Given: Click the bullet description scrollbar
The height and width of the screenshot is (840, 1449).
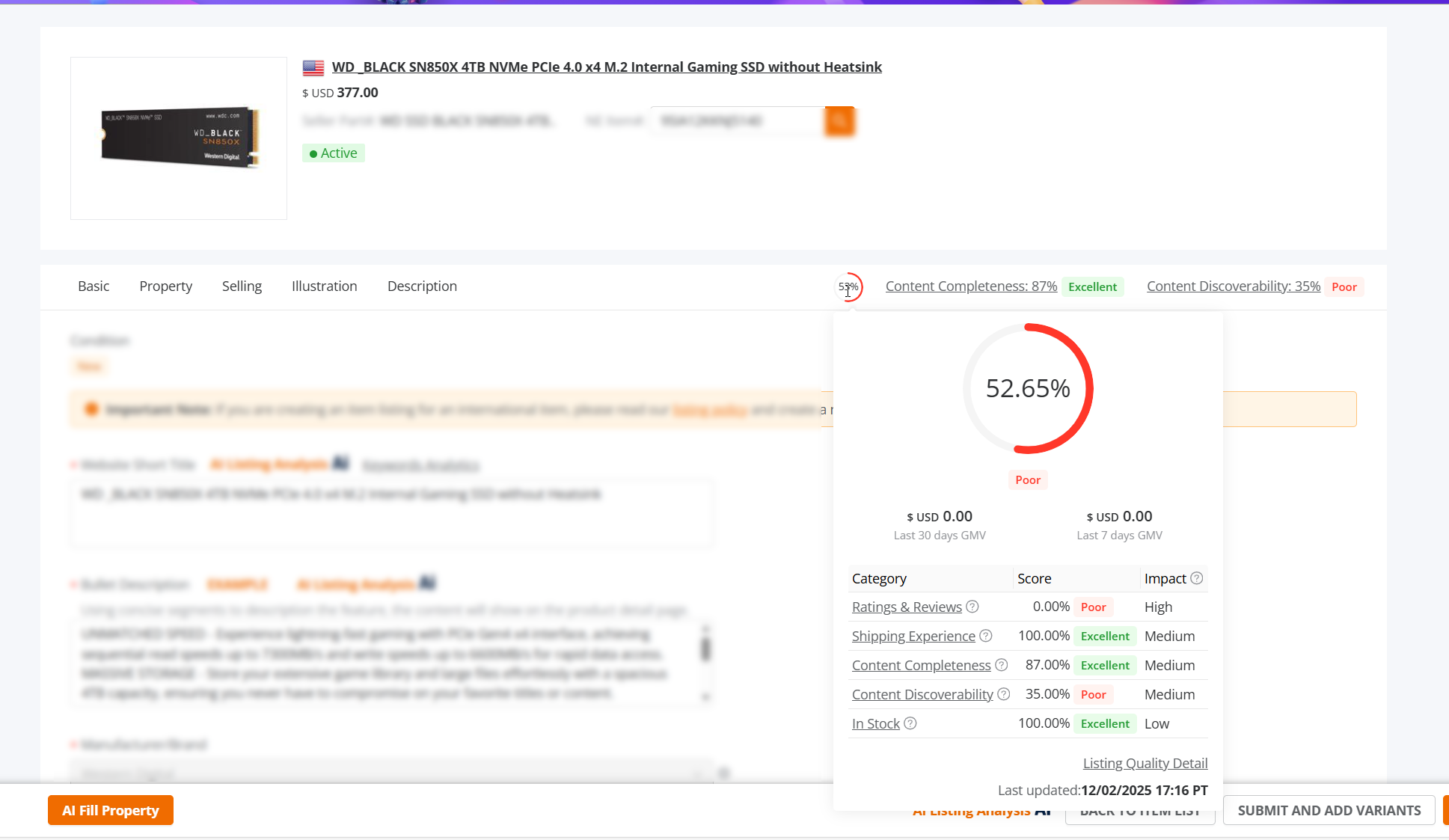Looking at the screenshot, I should point(705,648).
